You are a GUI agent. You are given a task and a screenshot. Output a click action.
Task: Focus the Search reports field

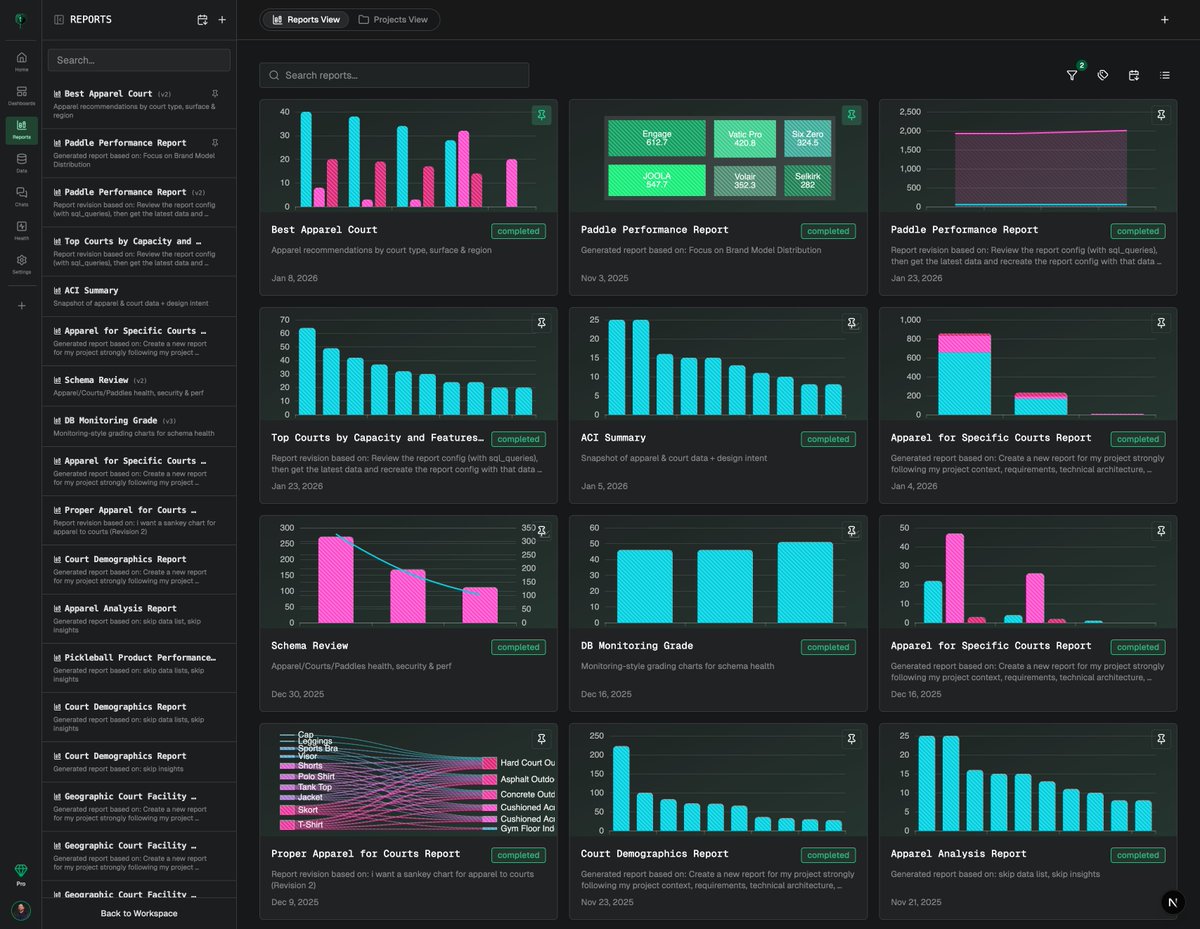394,75
